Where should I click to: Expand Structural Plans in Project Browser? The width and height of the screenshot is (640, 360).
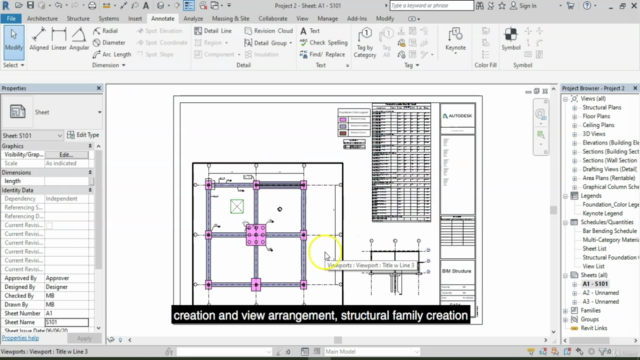click(574, 108)
